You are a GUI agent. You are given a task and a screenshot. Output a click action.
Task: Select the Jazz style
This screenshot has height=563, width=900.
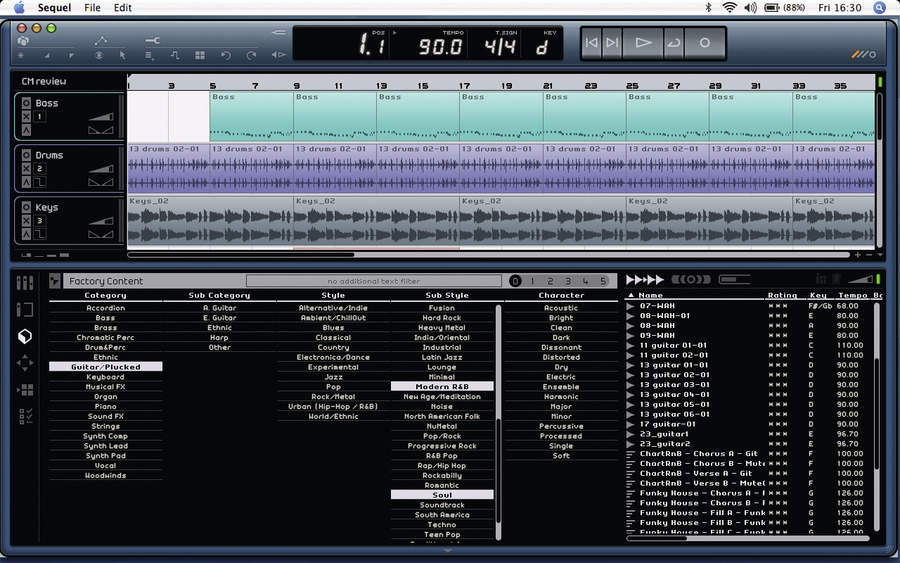[333, 377]
